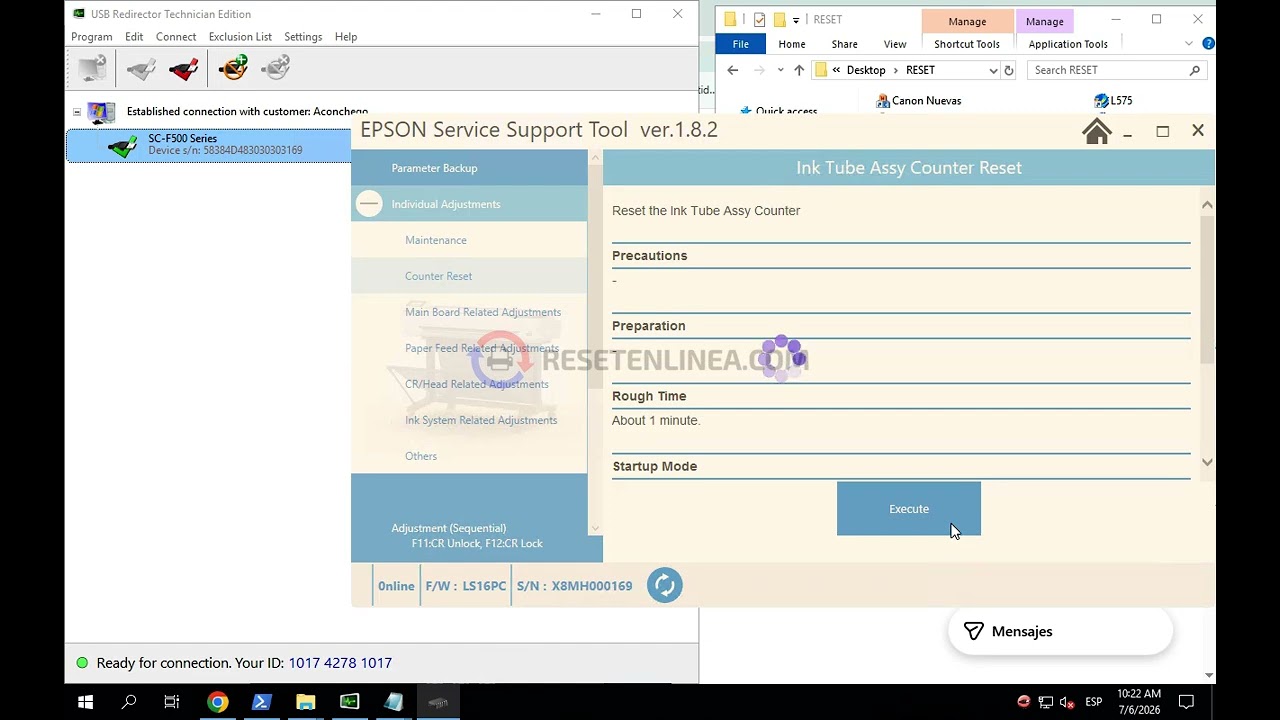This screenshot has height=720, width=1280.
Task: Click the Canon Nuevas shortcut icon in Explorer
Action: point(883,101)
